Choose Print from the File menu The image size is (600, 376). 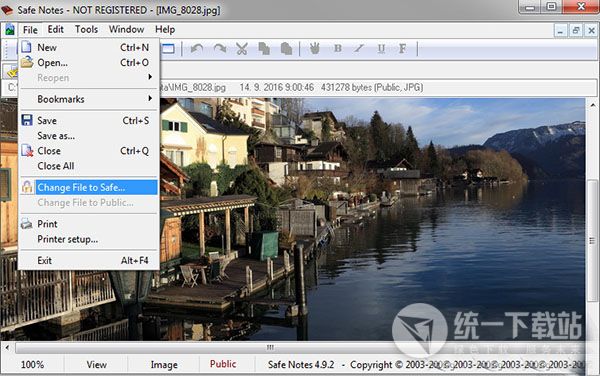coord(89,224)
